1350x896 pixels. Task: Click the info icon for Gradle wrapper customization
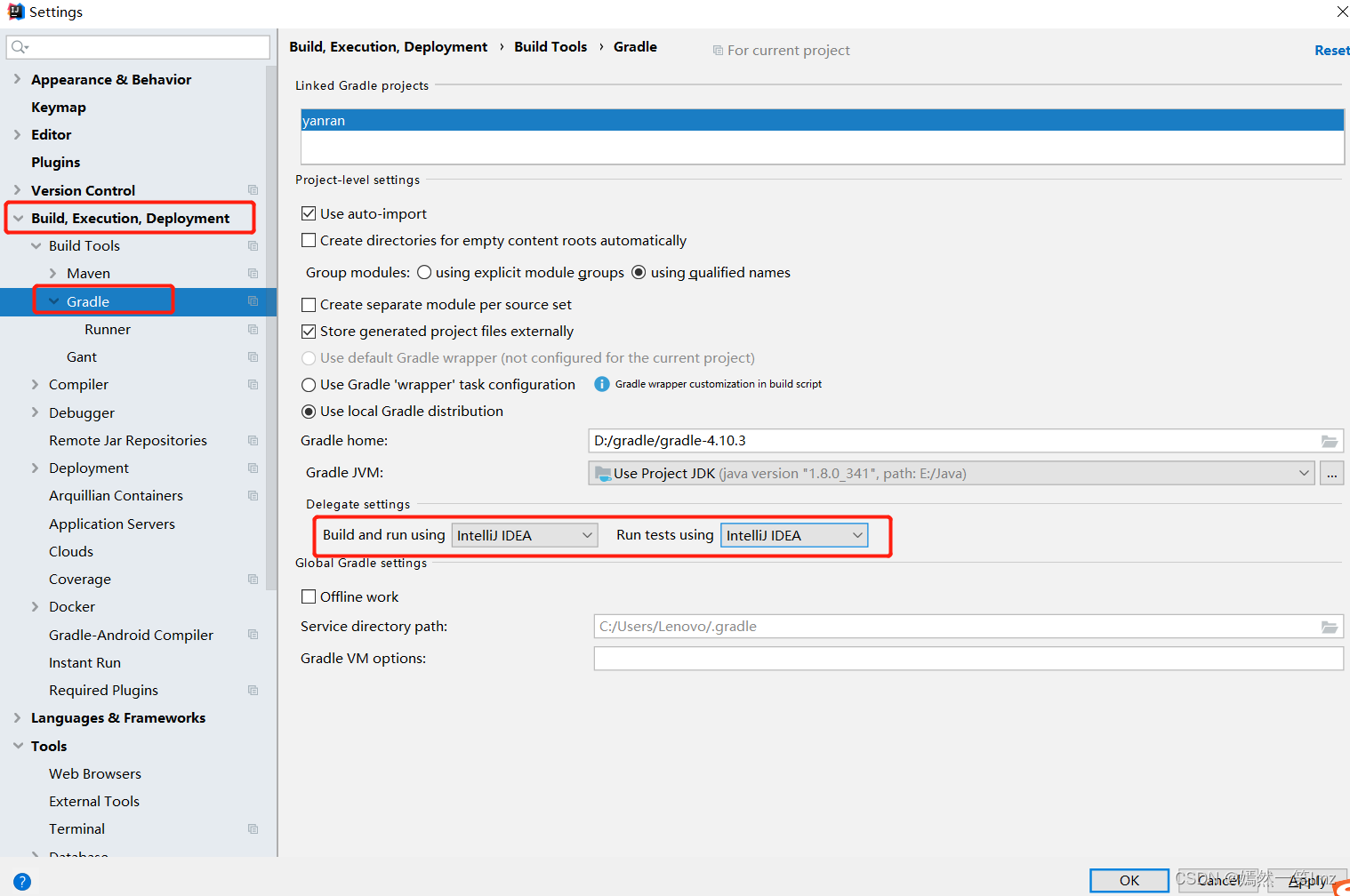(x=602, y=384)
